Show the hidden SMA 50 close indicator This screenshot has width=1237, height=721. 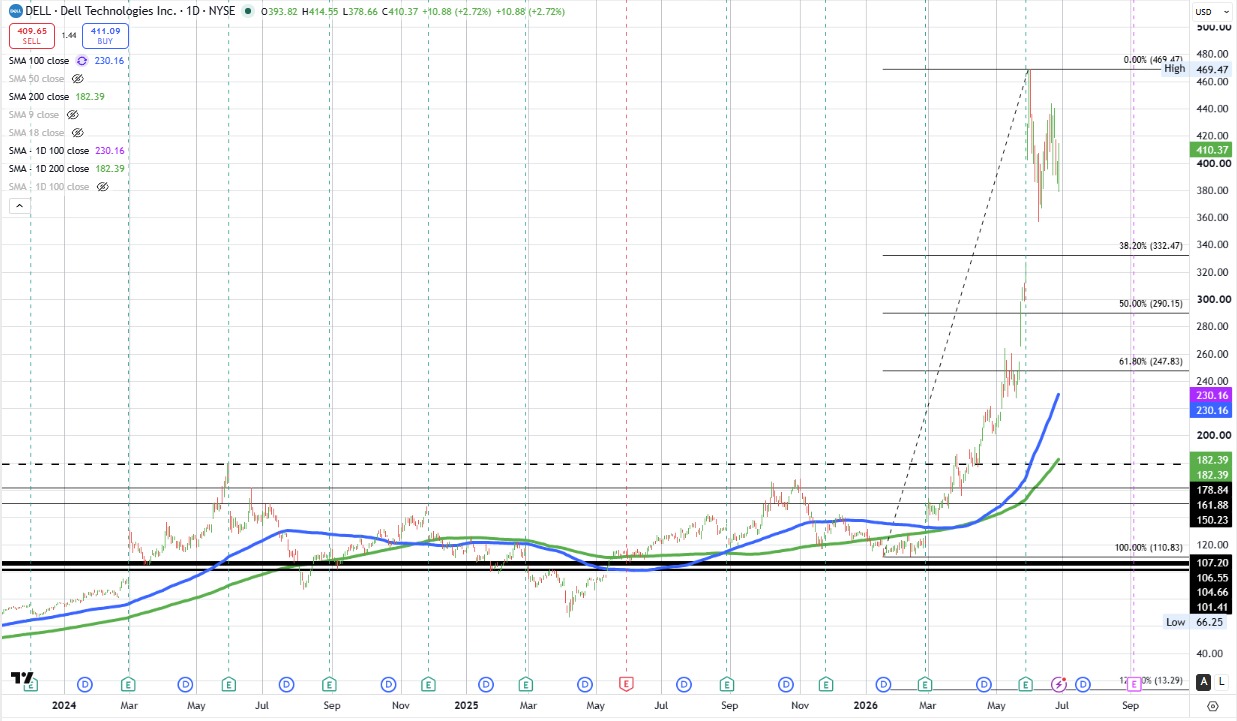click(x=77, y=79)
